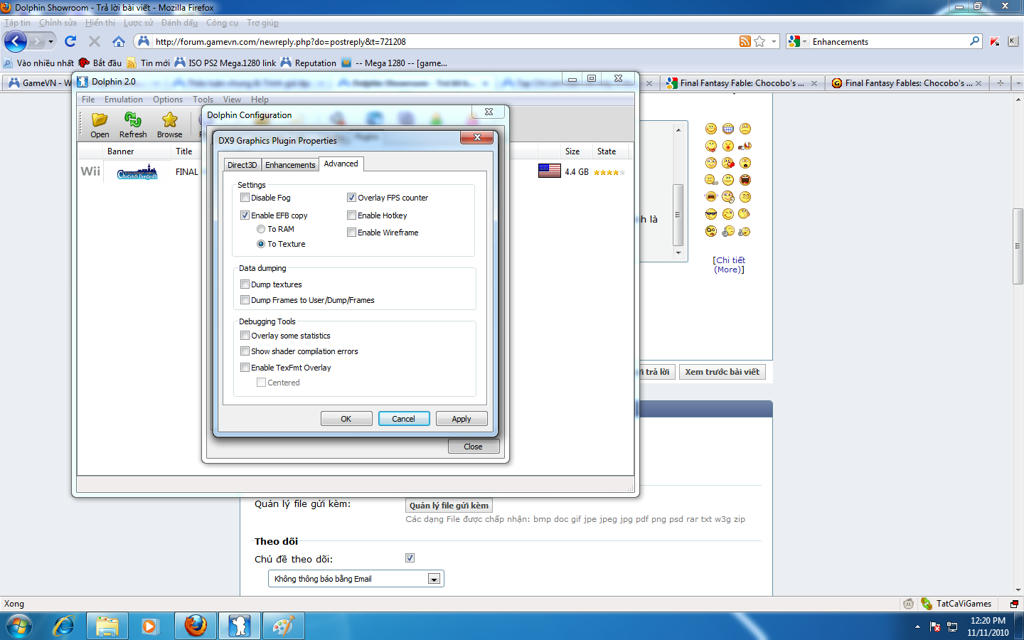Viewport: 1024px width, 640px height.
Task: Click the 4.4 GB size cell
Action: (x=577, y=172)
